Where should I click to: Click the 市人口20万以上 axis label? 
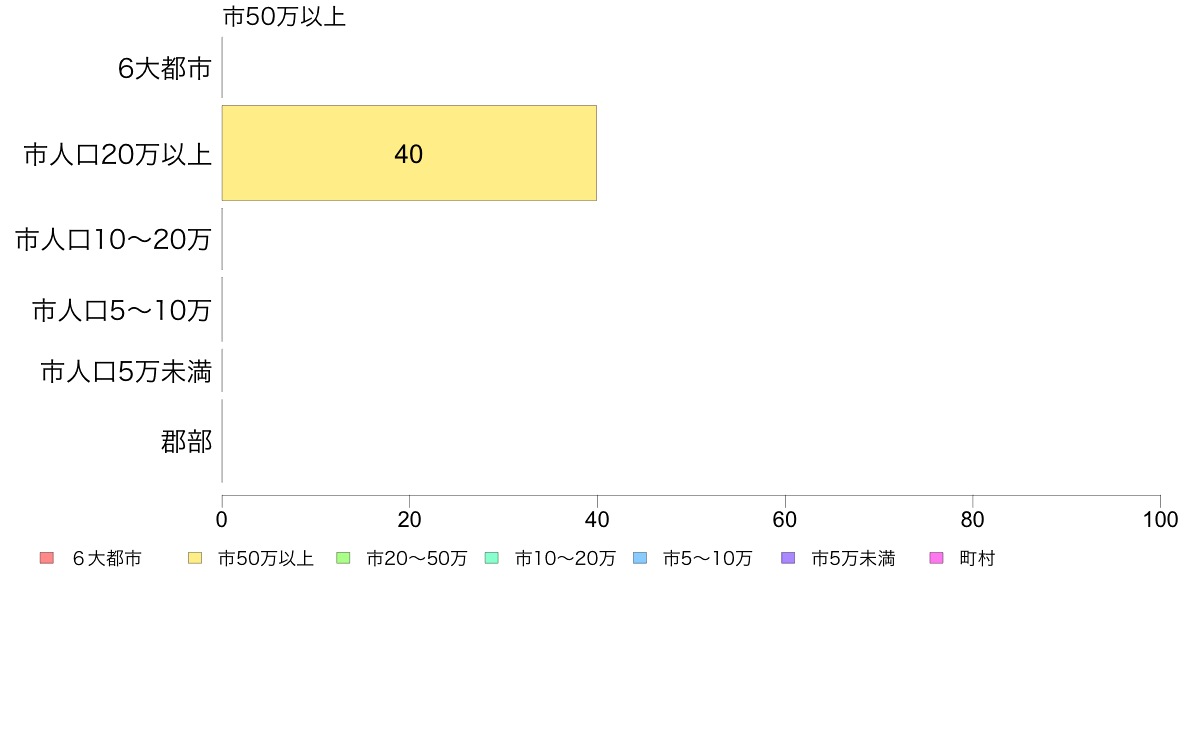pyautogui.click(x=117, y=154)
